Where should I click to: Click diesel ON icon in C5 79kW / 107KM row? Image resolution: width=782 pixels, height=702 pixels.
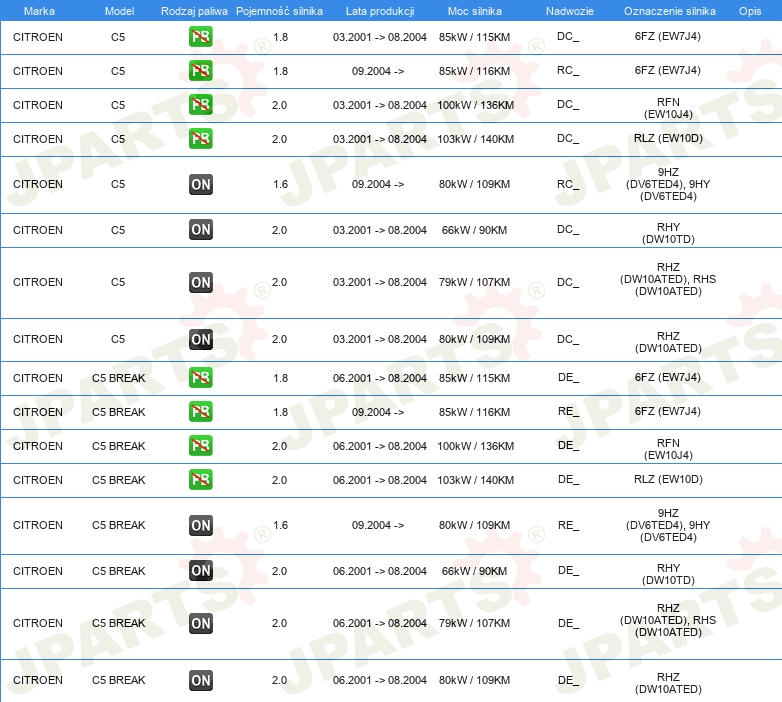(x=200, y=282)
